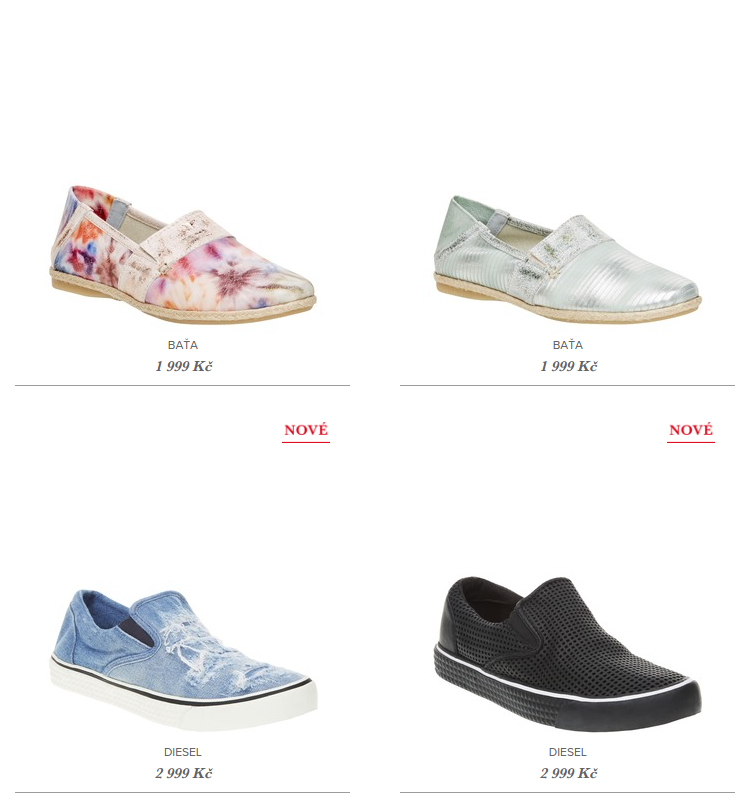Screen dimensions: 748x810
Task: Open the black perforated Diesel shoe image
Action: coord(567,653)
